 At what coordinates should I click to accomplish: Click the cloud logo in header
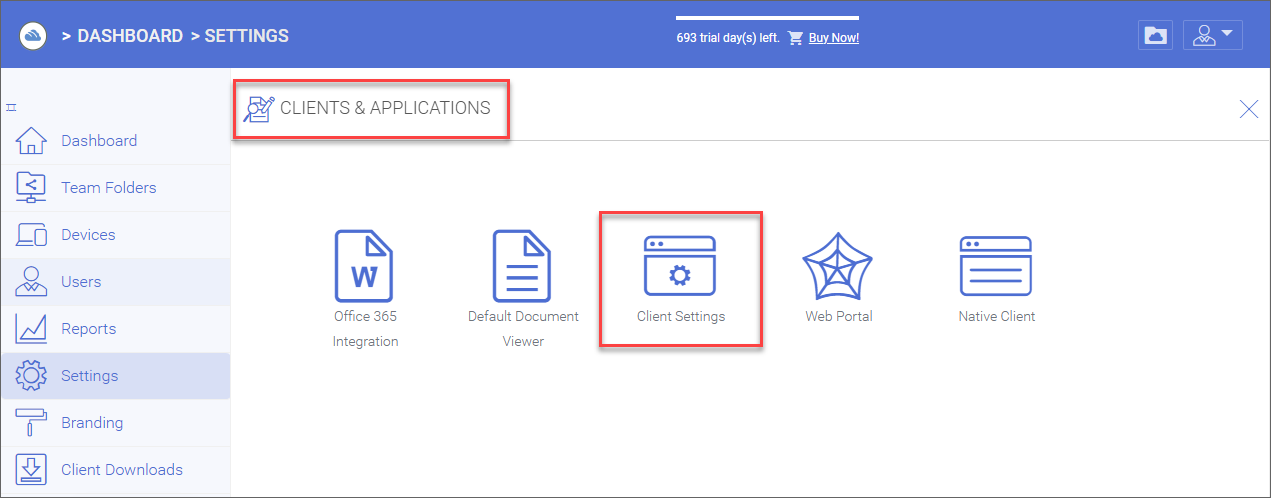[x=35, y=36]
